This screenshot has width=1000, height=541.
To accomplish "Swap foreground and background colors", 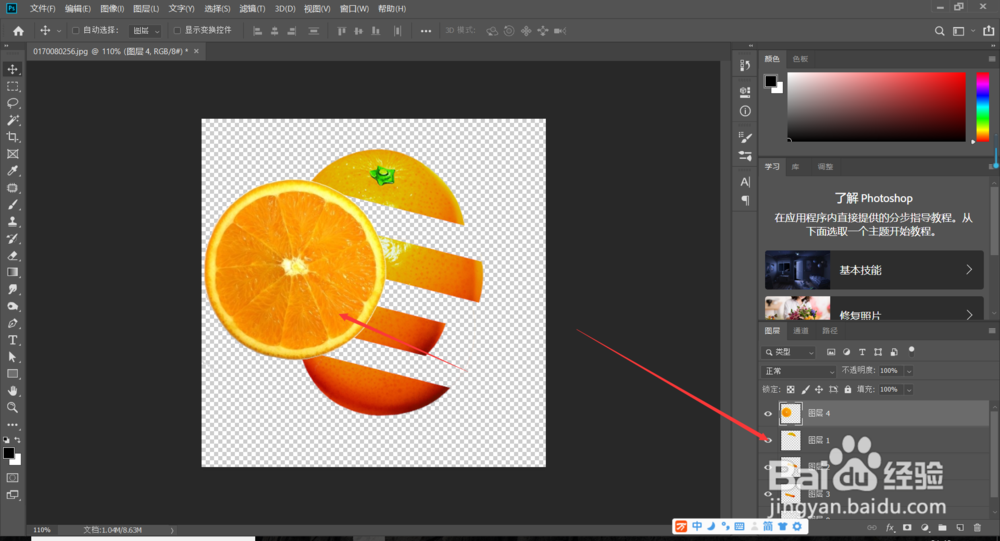I will coord(17,440).
